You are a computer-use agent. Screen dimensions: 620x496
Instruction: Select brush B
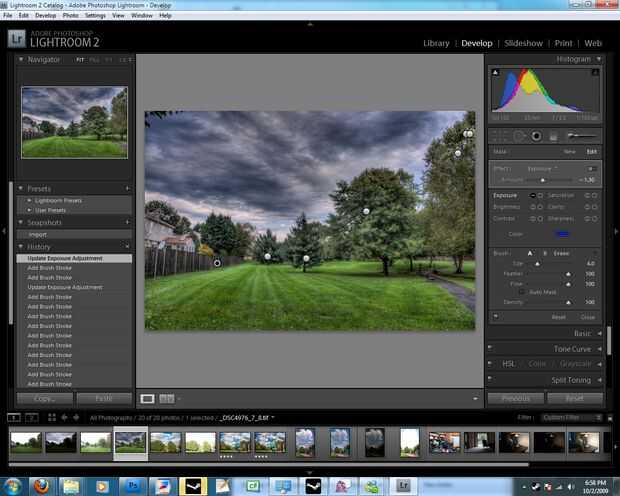coord(545,253)
